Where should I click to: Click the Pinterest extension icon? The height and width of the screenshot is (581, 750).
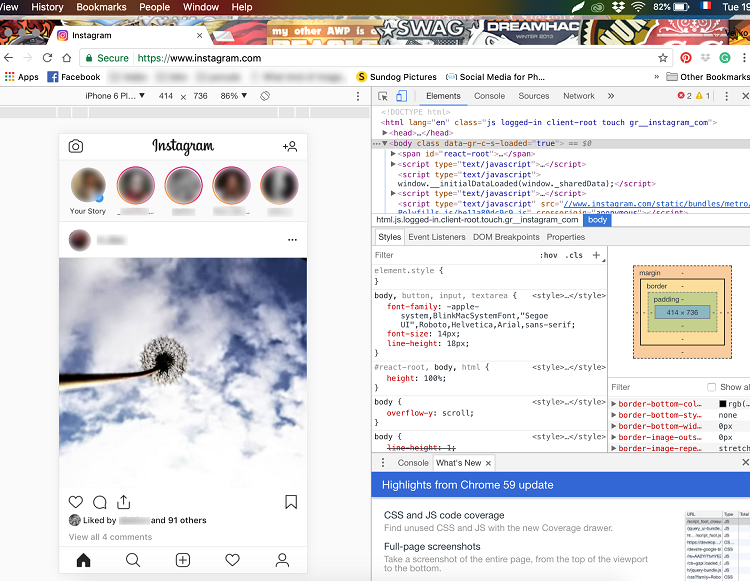click(x=686, y=58)
